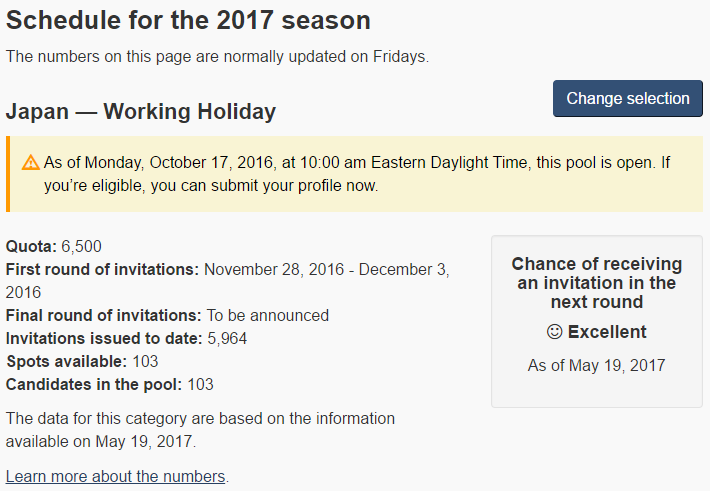The image size is (710, 491).
Task: Click the Quota value 6,500
Action: 82,246
